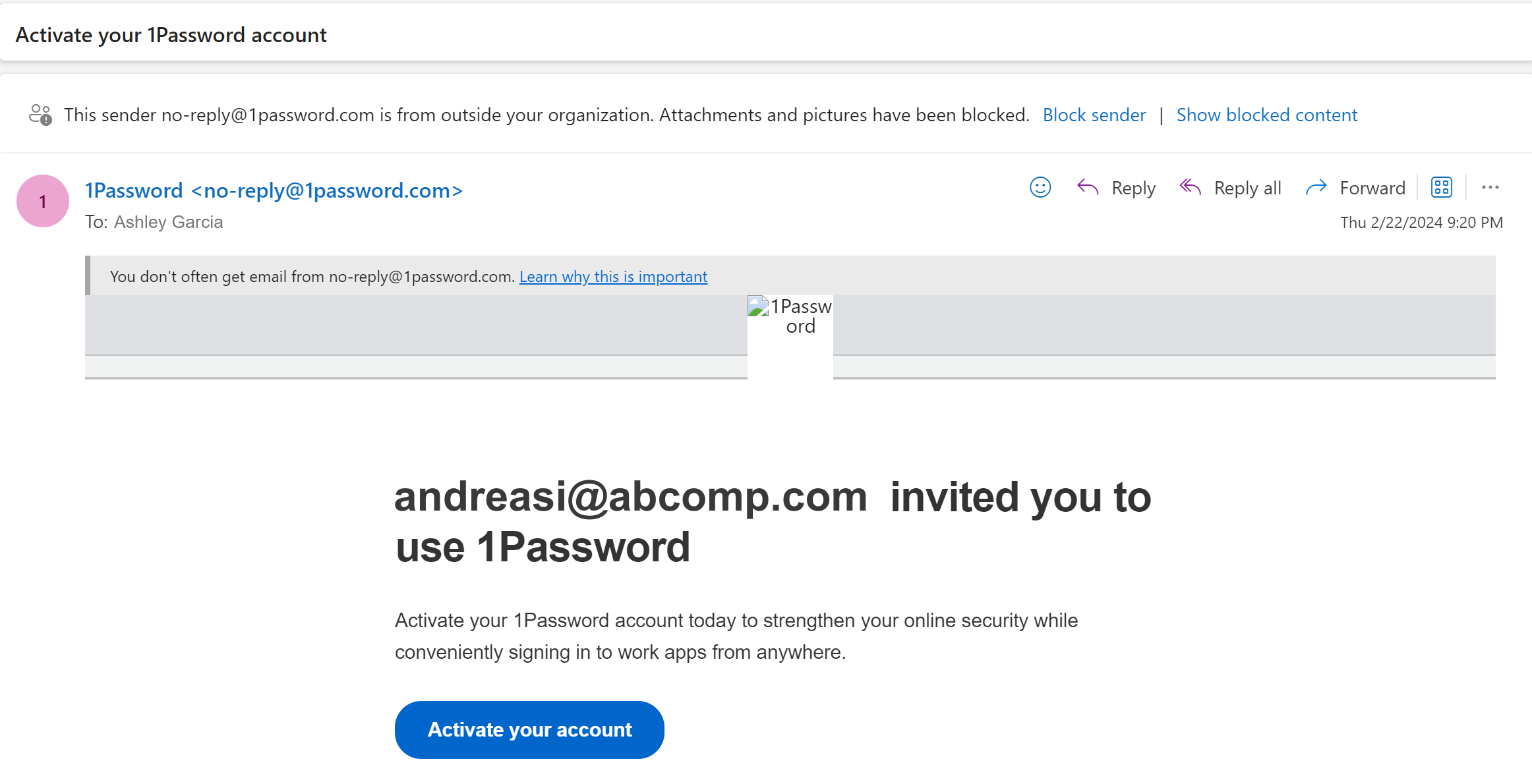Image resolution: width=1532 pixels, height=784 pixels.
Task: Click the external sender warning icon
Action: tap(40, 115)
